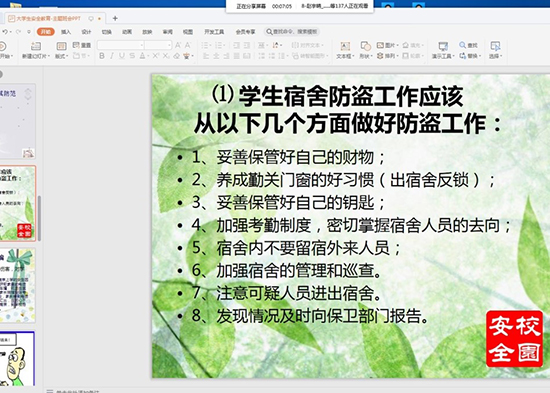Viewport: 550px width, 393px height.
Task: Click the New Slide icon
Action: click(x=36, y=46)
